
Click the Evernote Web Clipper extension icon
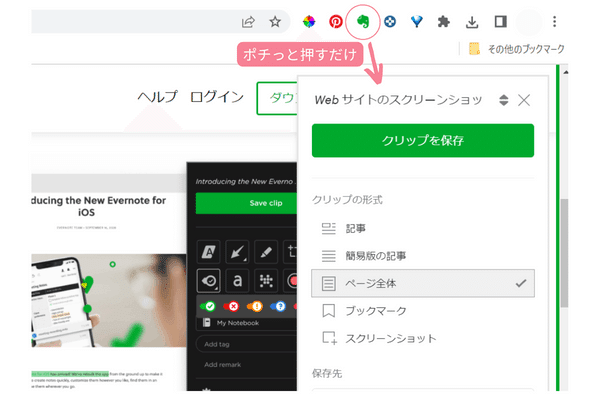363,22
